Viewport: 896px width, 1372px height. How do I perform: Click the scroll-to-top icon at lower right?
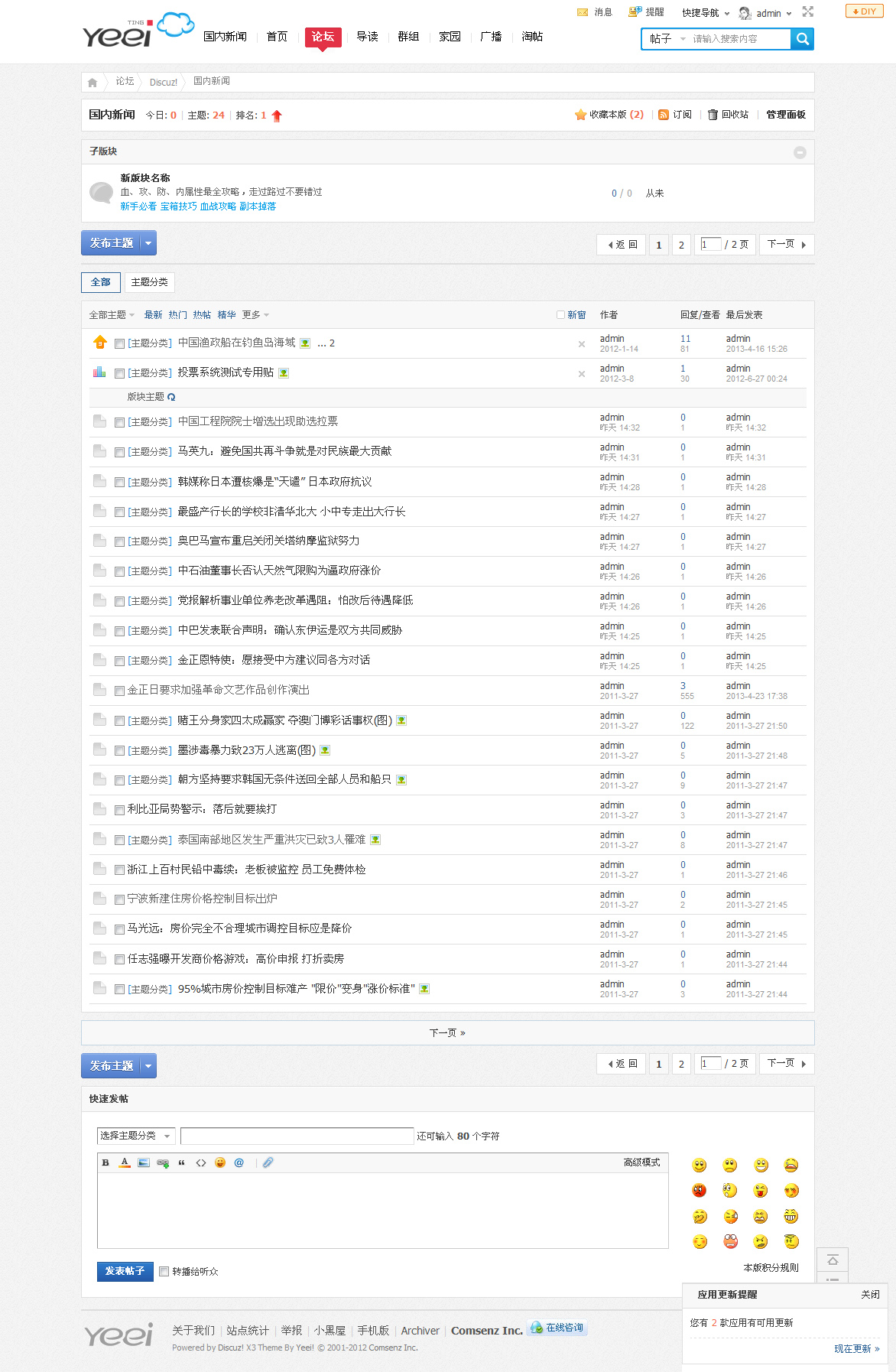pos(833,1260)
